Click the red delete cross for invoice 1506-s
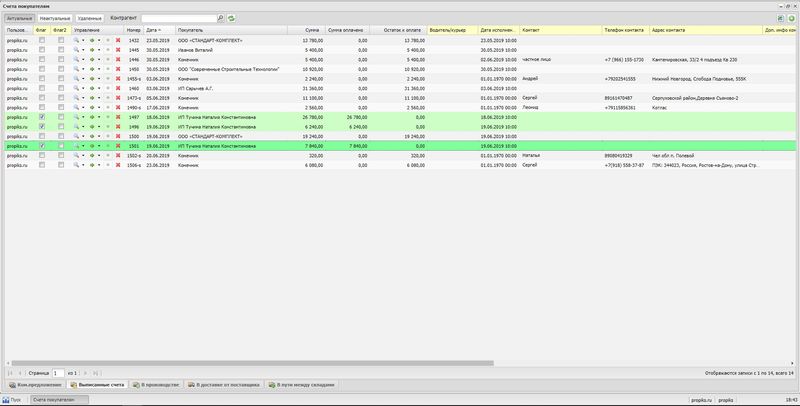The height and width of the screenshot is (406, 800). [x=118, y=165]
